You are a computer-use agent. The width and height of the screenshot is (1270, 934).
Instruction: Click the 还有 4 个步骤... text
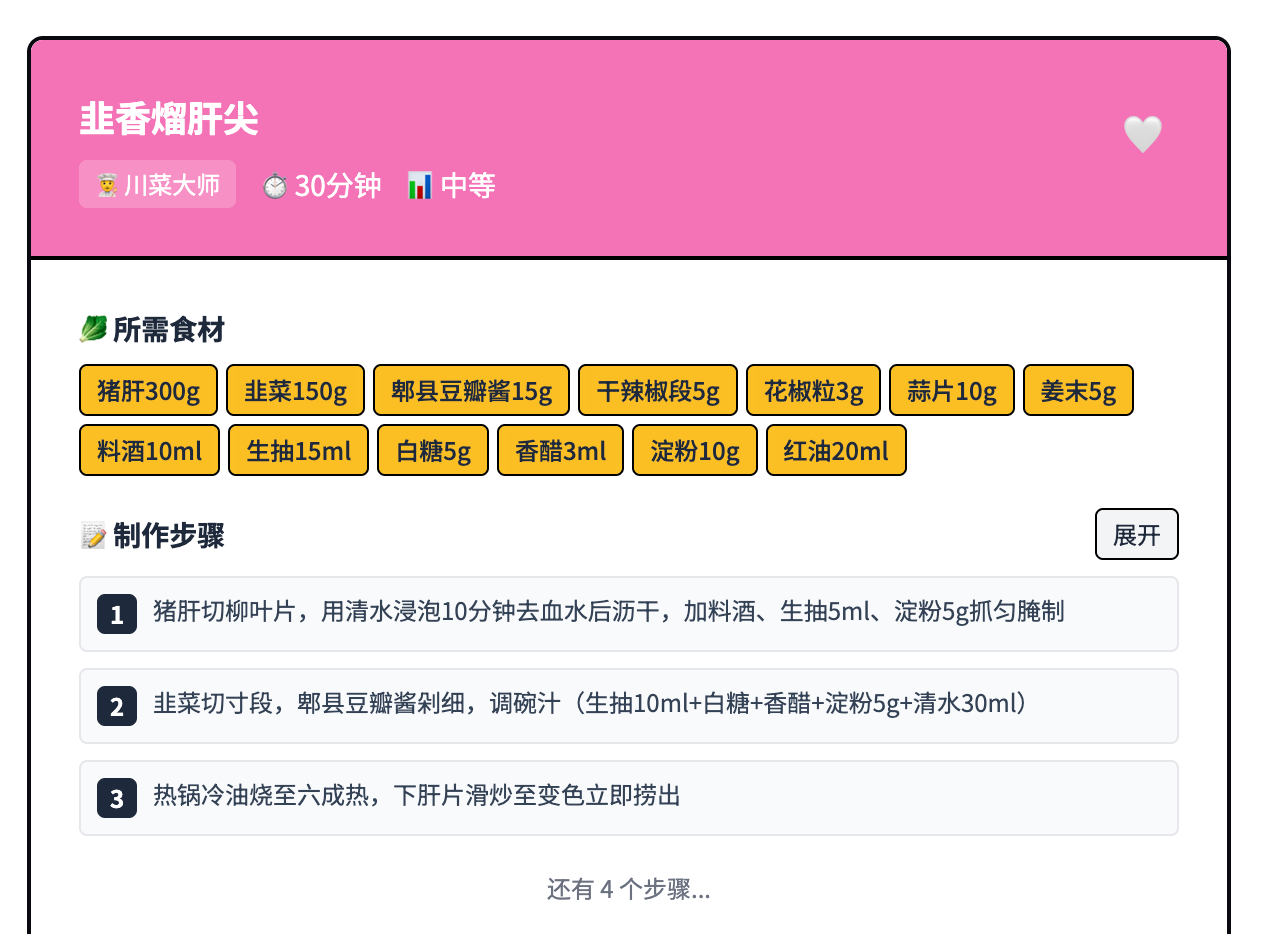coord(629,889)
